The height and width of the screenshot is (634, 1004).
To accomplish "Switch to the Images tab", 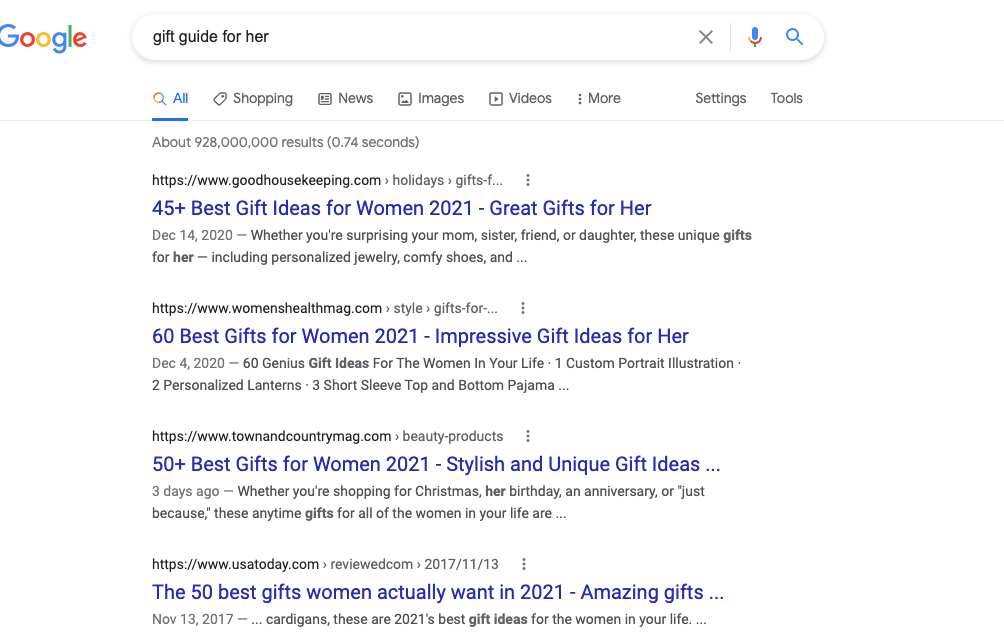I will 431,99.
